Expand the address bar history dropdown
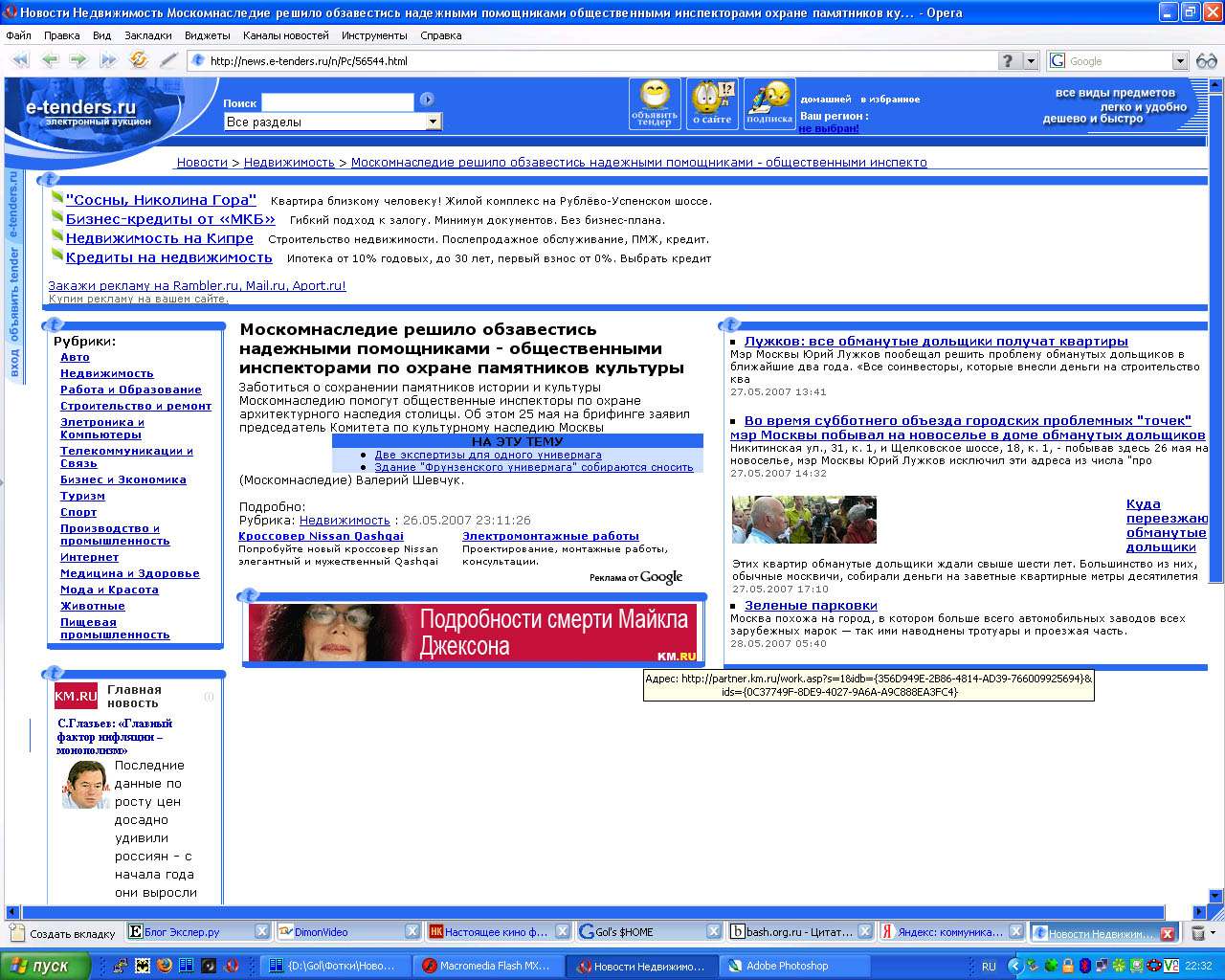1225x980 pixels. [1032, 61]
